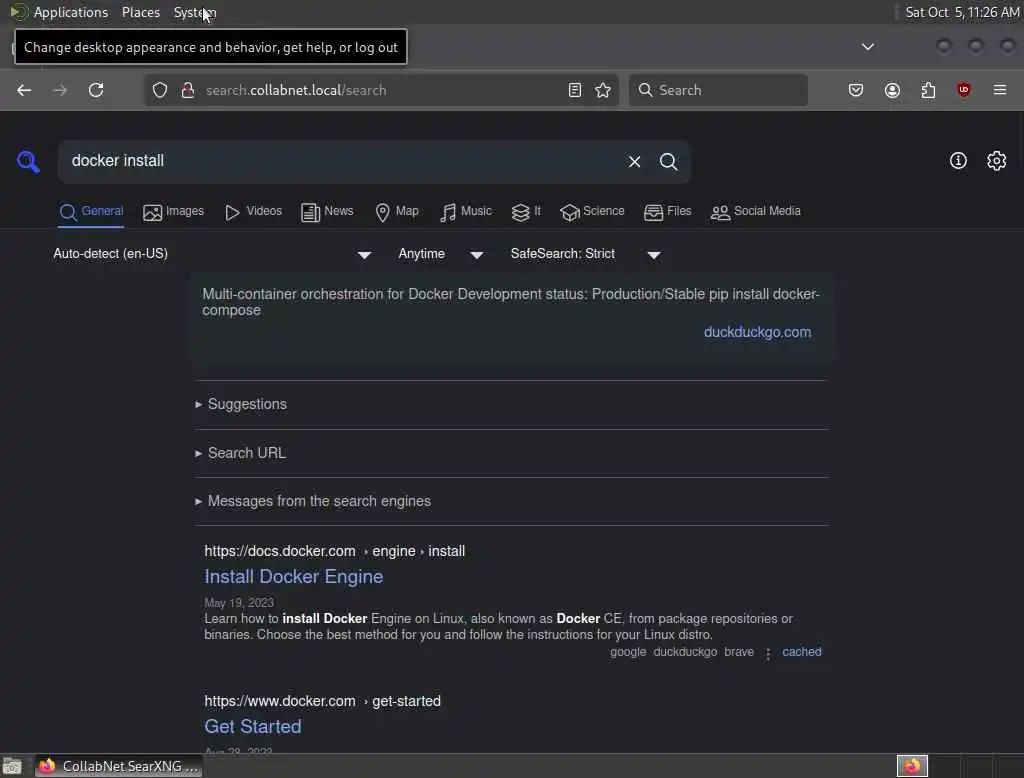Click the 'google' engine label
The image size is (1024, 778).
628,652
